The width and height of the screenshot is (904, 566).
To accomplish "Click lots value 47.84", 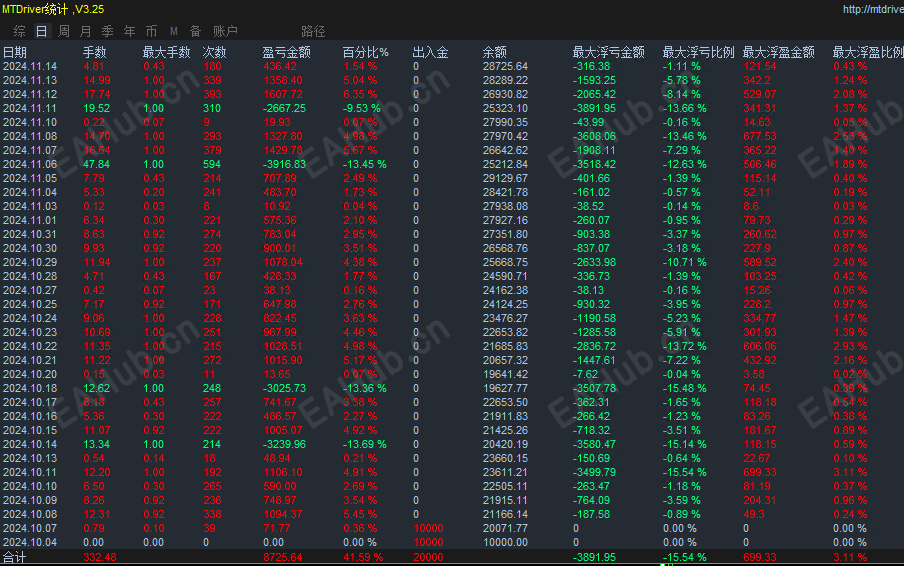I will click(96, 164).
